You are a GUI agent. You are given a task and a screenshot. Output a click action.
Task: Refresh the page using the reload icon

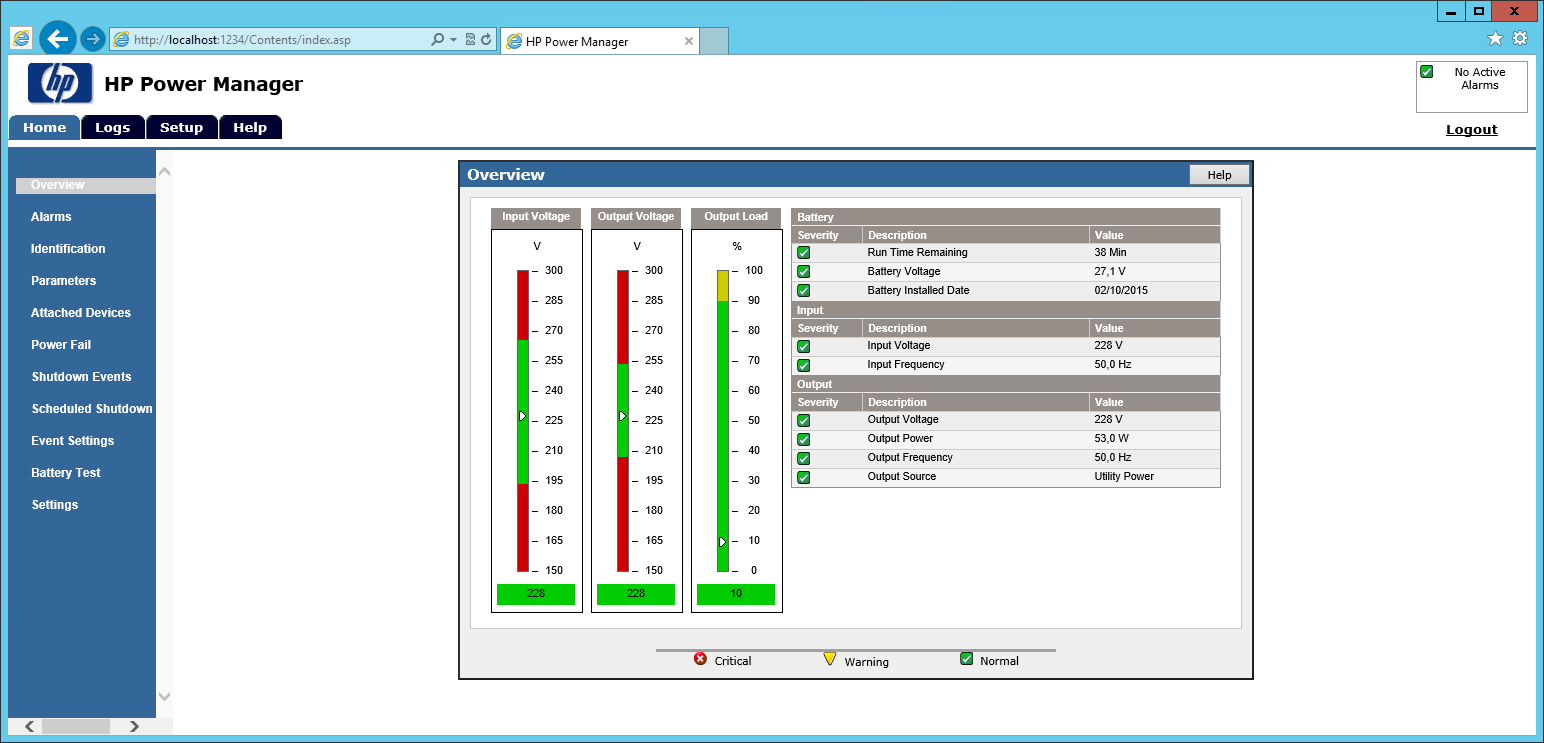pyautogui.click(x=486, y=40)
